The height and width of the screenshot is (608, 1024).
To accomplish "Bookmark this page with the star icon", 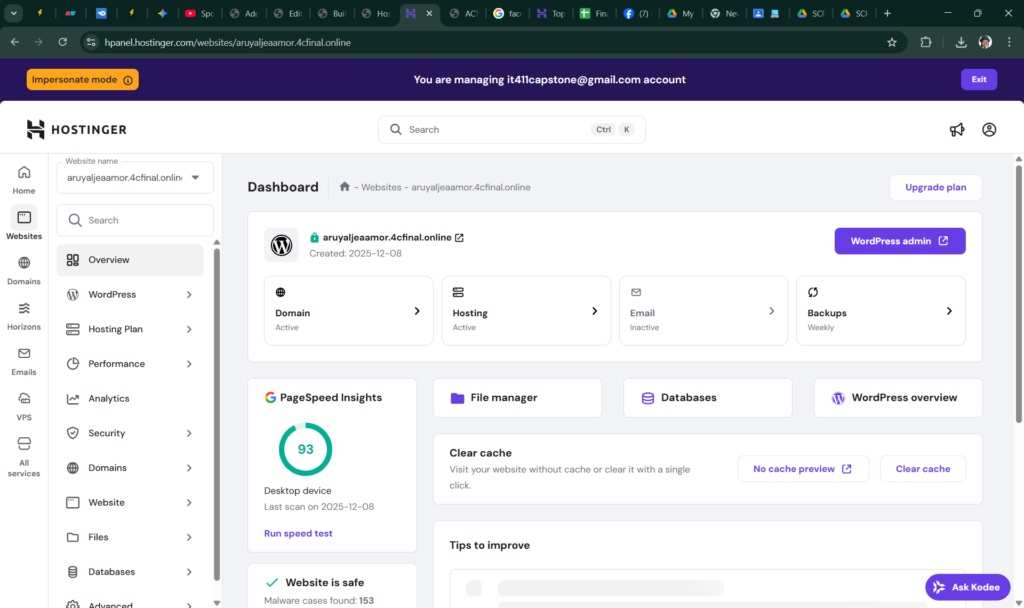I will [x=891, y=43].
